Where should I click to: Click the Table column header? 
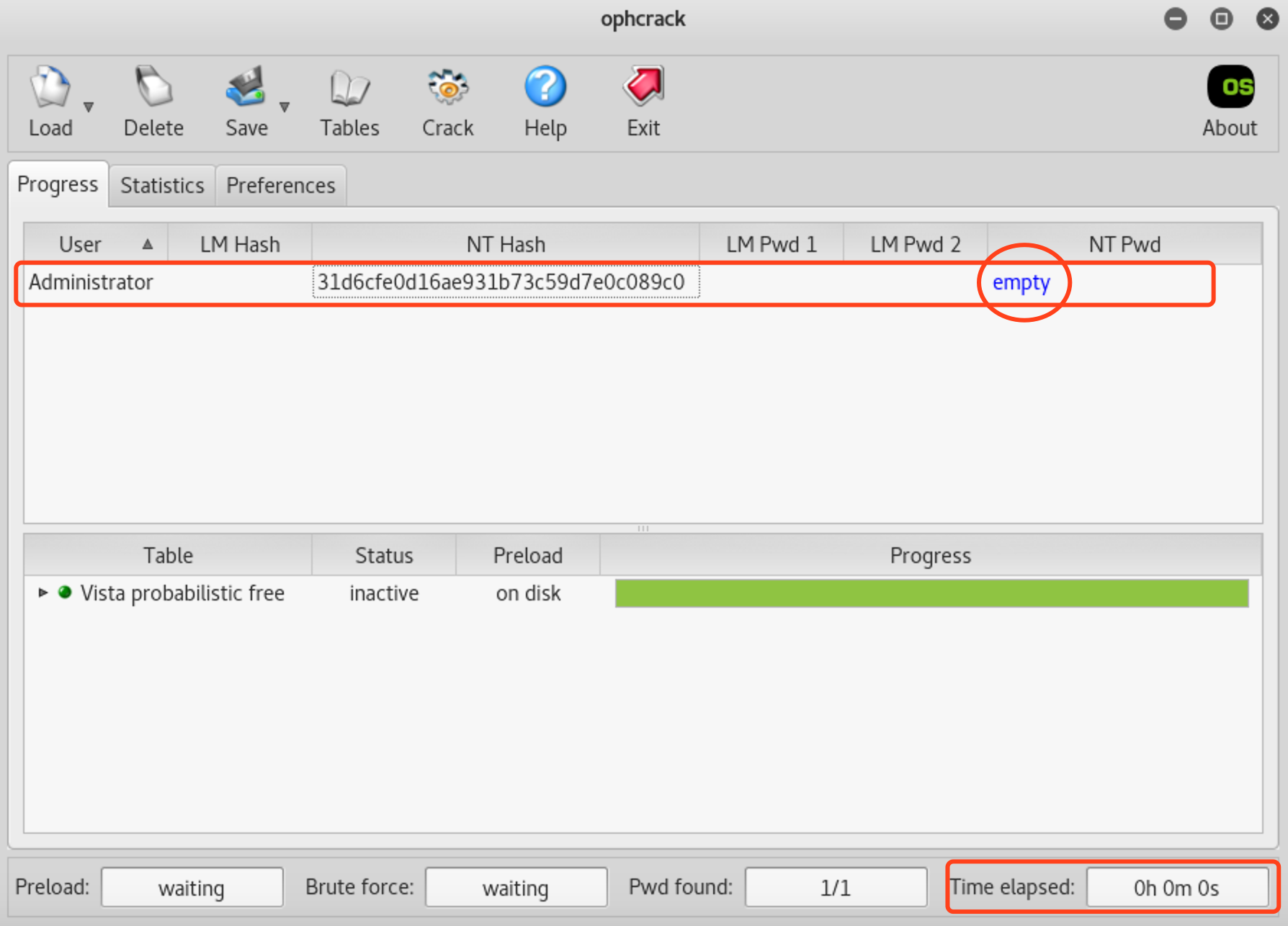(x=168, y=555)
